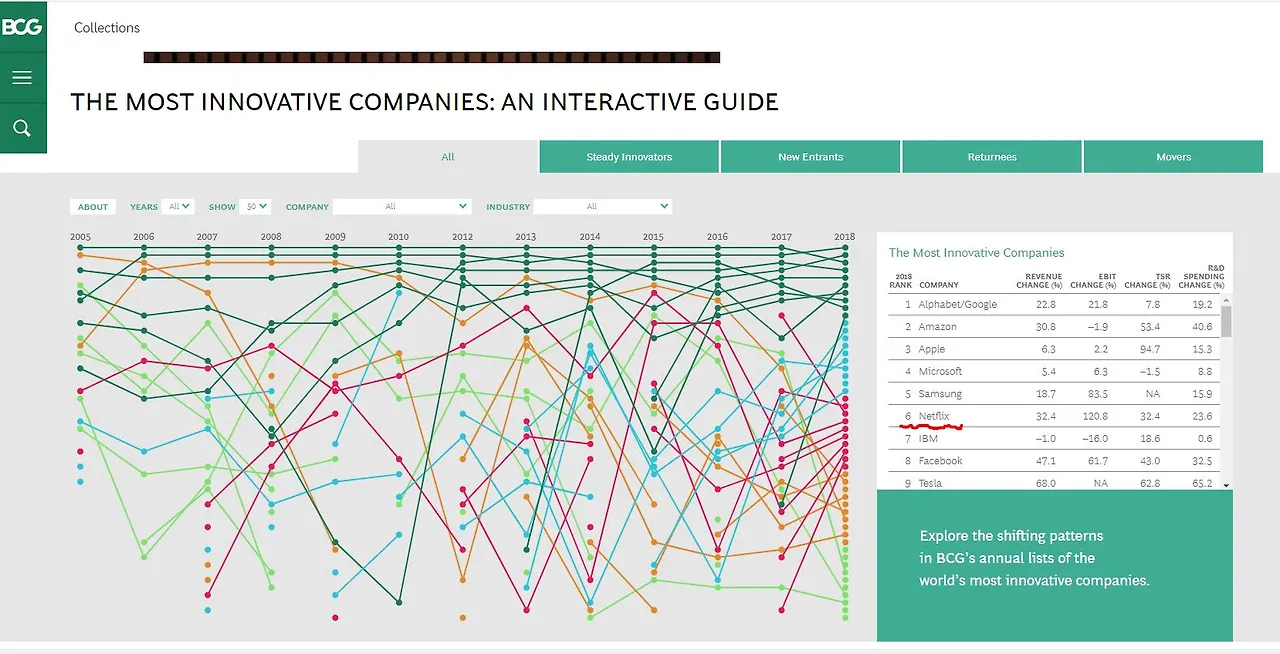Select the Amazon row
Viewport: 1280px width, 654px height.
(1053, 327)
